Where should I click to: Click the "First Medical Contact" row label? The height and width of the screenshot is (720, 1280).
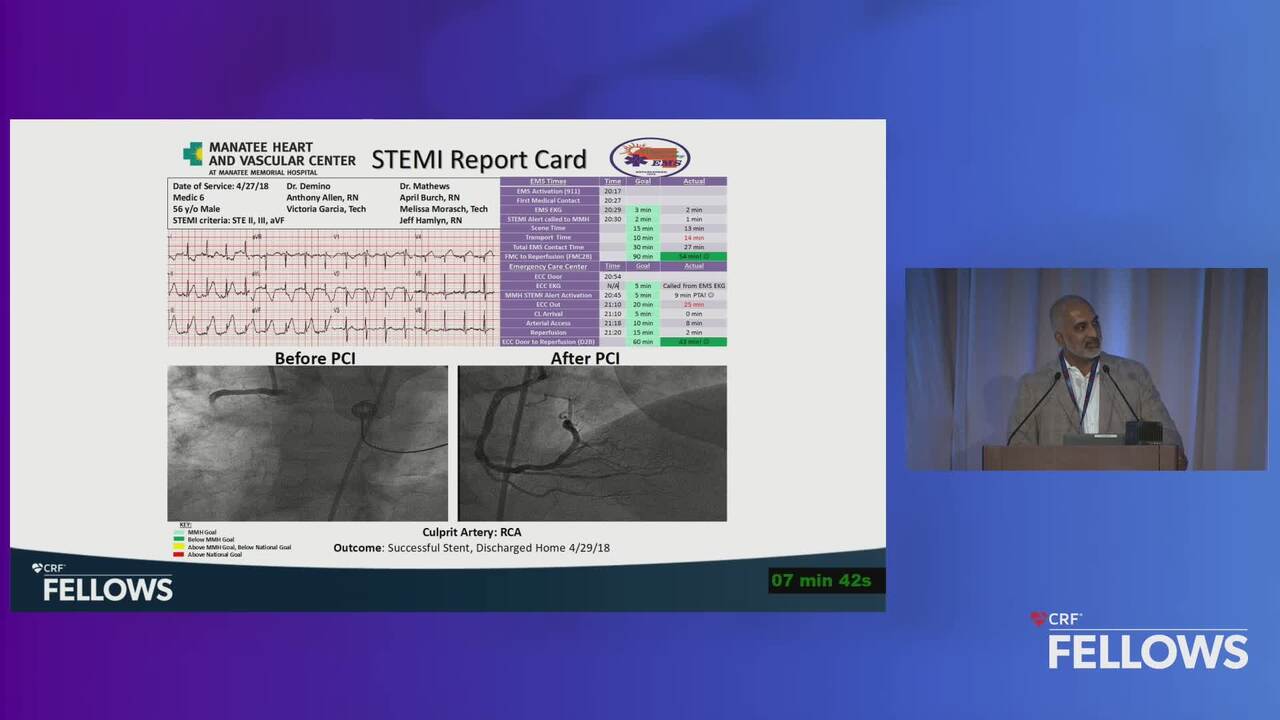point(548,200)
